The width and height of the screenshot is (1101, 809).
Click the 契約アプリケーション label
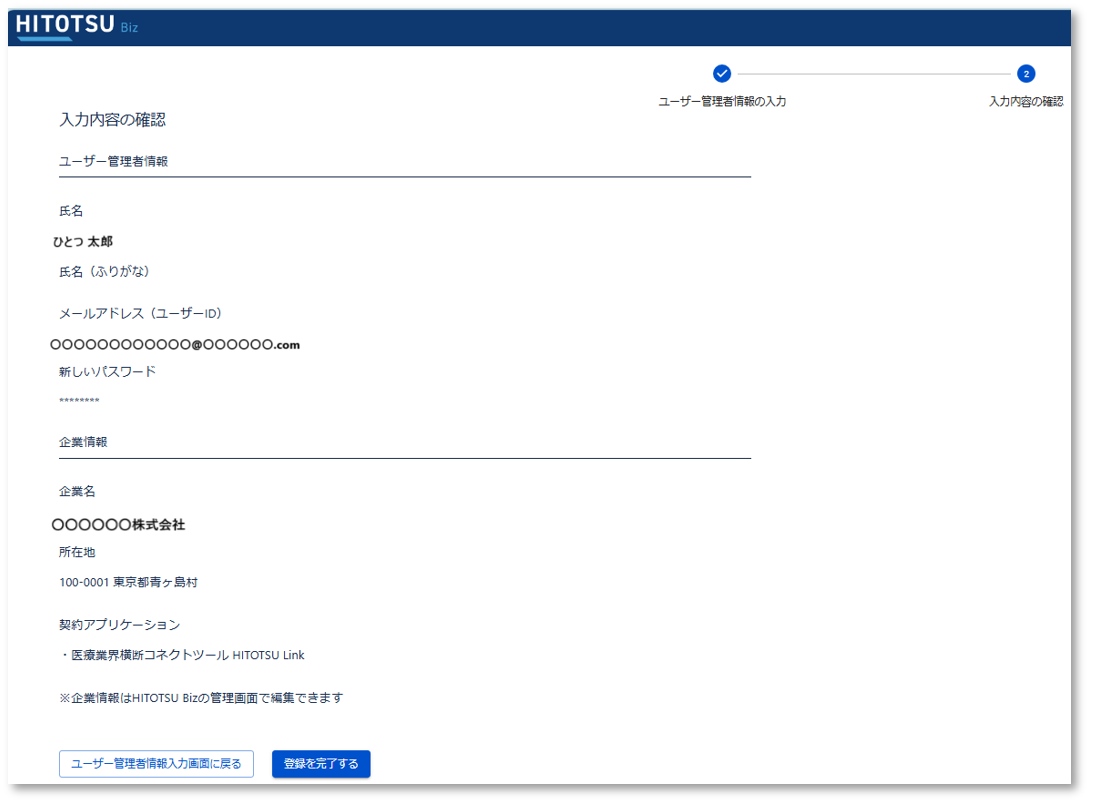pos(119,625)
